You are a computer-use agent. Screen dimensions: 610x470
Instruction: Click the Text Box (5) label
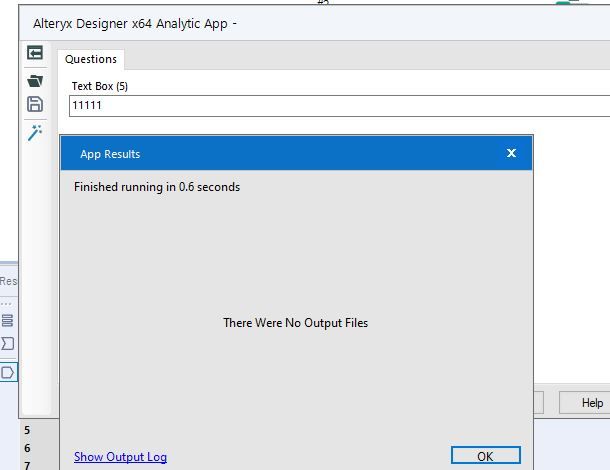100,86
